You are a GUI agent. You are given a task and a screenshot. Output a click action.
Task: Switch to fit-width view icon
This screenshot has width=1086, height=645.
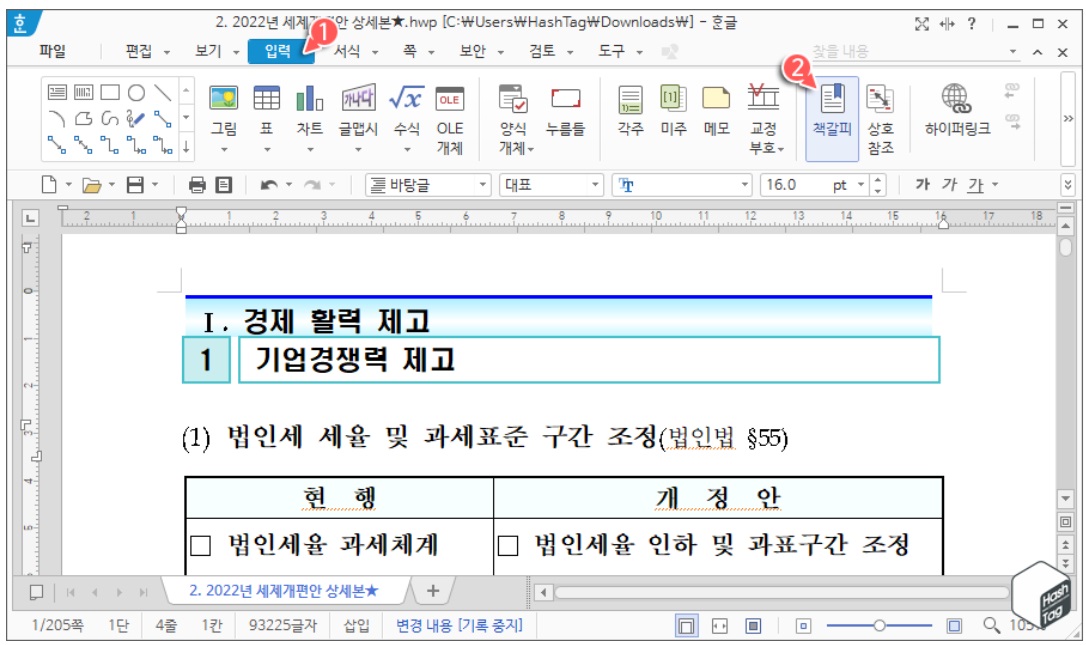click(720, 626)
